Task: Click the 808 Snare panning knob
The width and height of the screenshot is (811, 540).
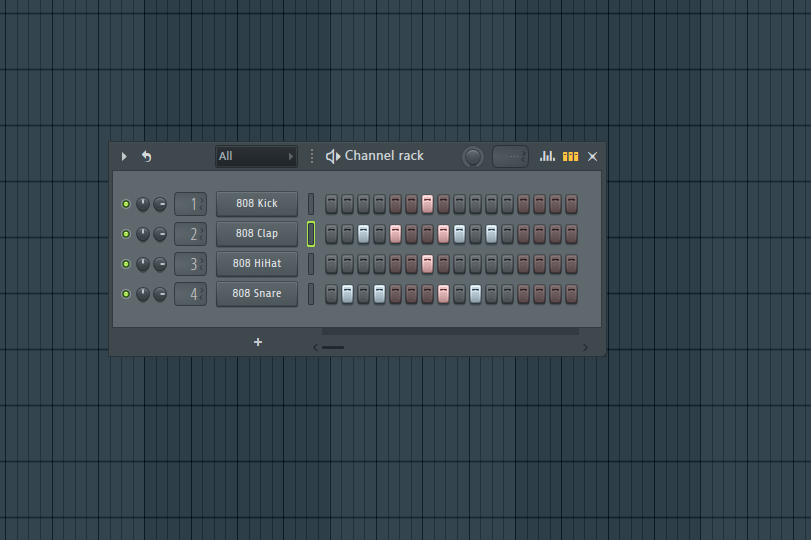Action: pos(143,294)
